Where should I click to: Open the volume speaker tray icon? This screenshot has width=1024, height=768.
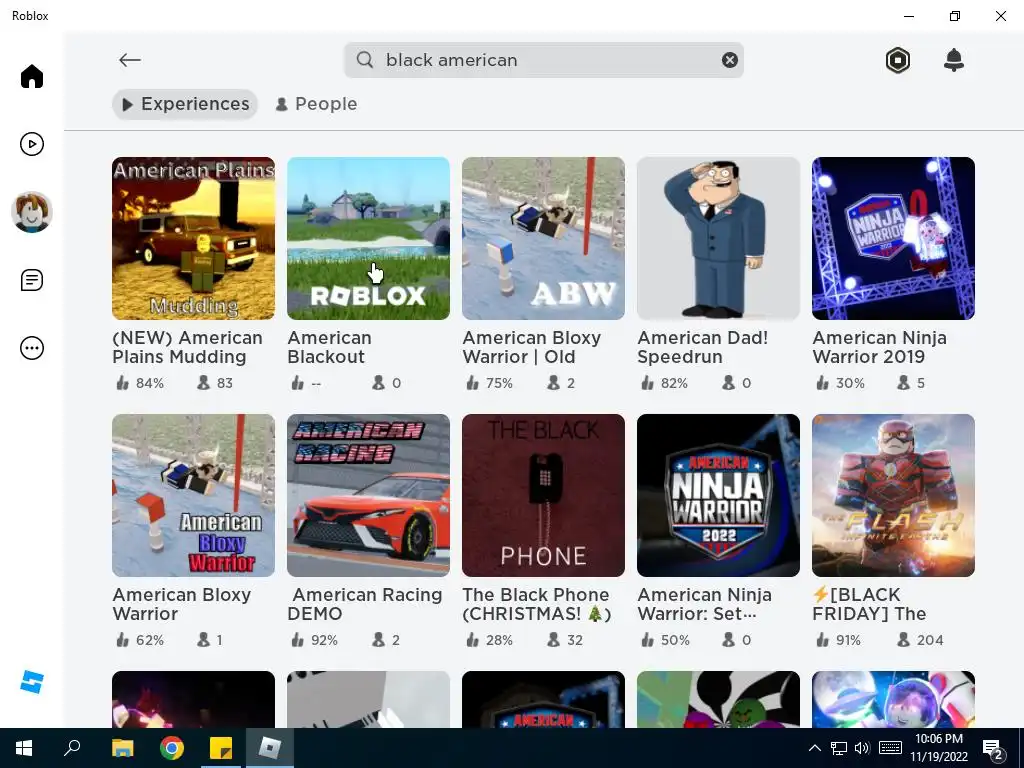pos(862,748)
